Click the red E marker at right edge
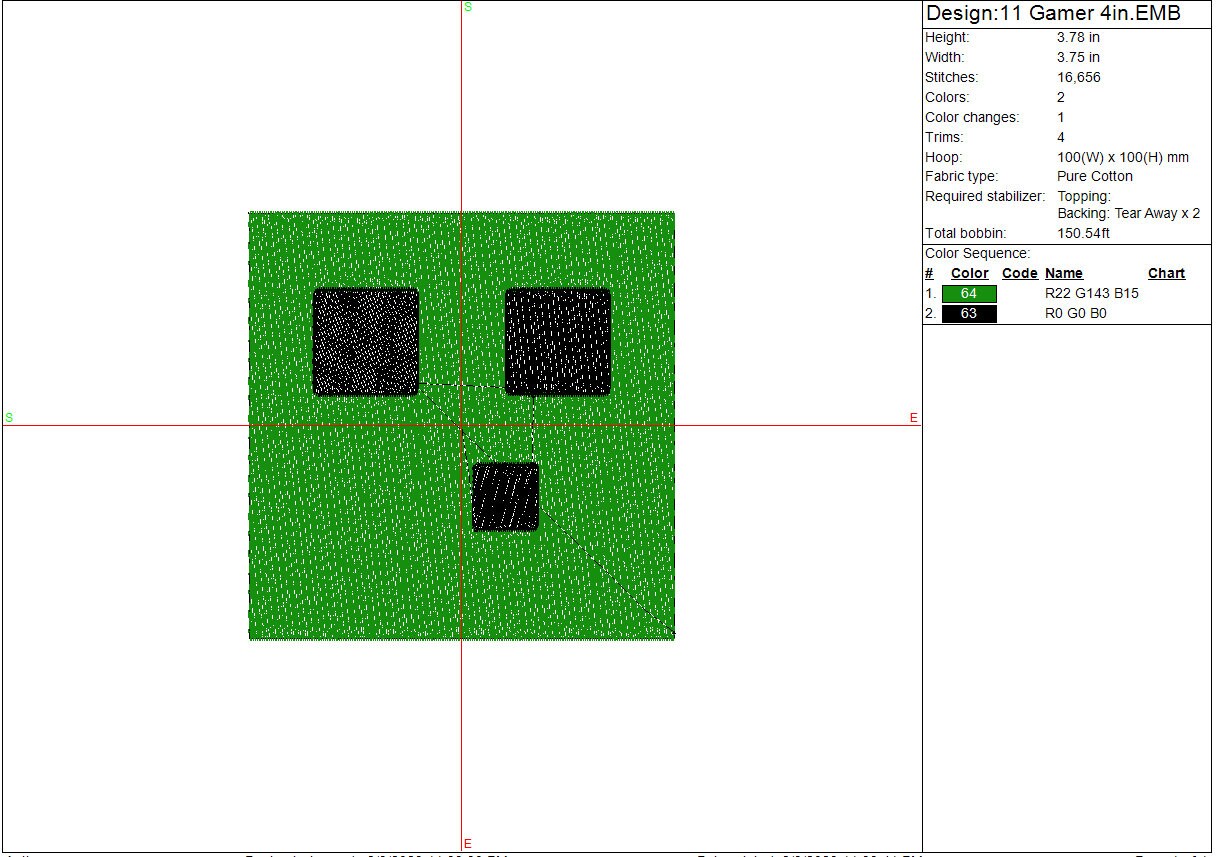The image size is (1216, 857). click(x=914, y=418)
